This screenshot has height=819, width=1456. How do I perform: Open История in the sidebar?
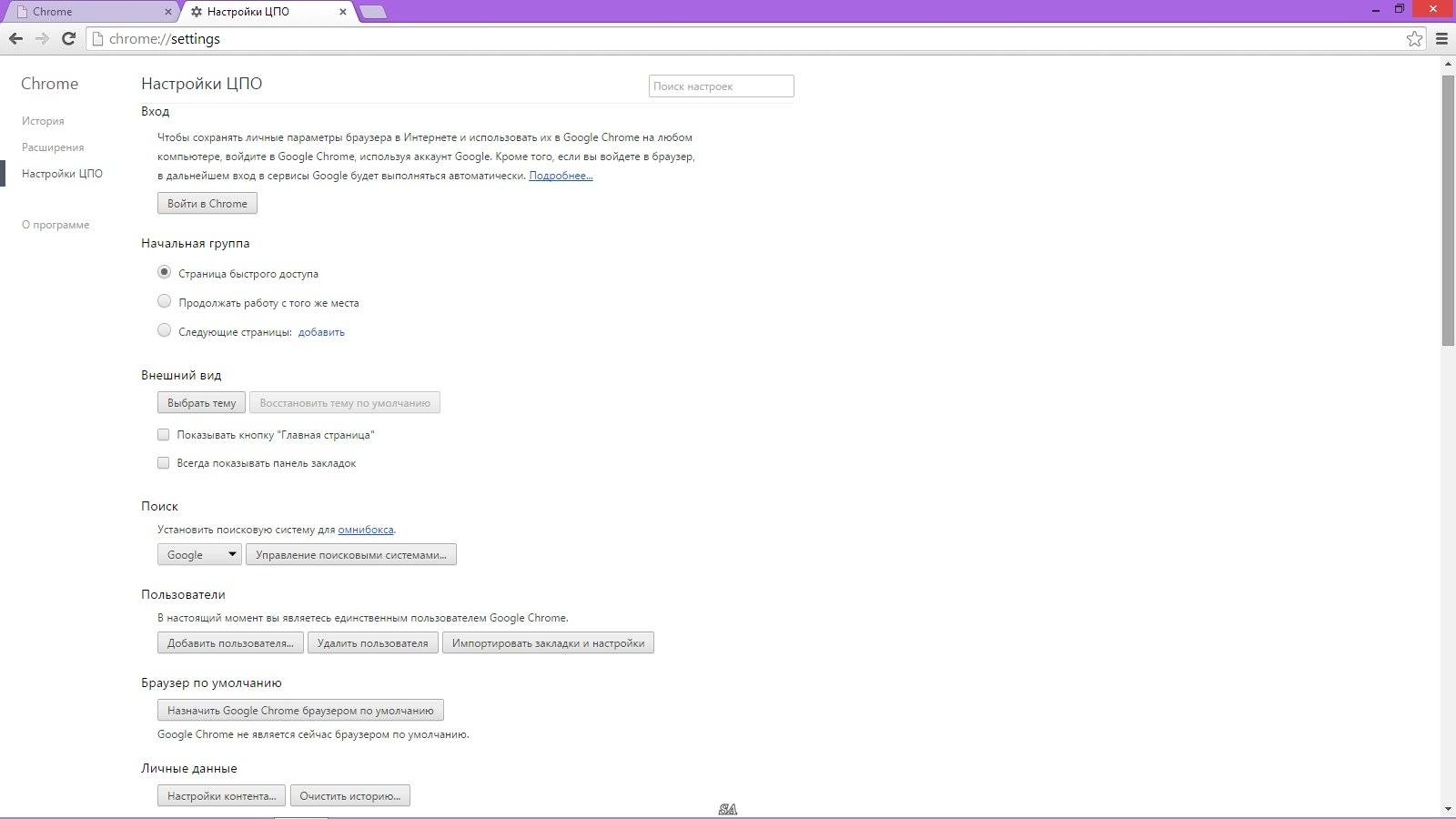point(43,121)
